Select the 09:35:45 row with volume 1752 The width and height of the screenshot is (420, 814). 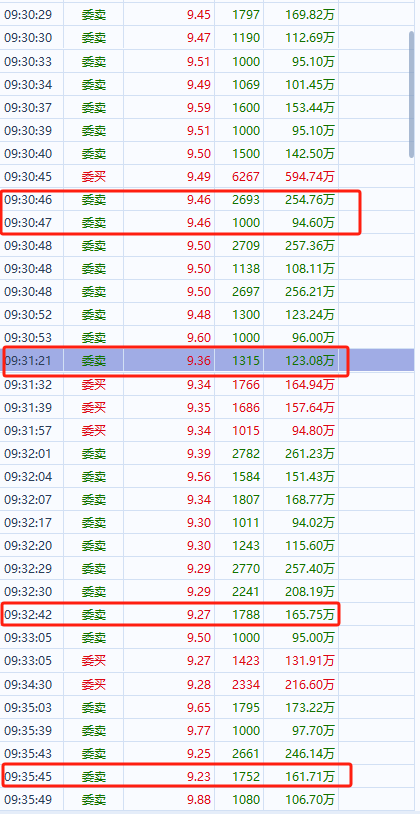(208, 777)
